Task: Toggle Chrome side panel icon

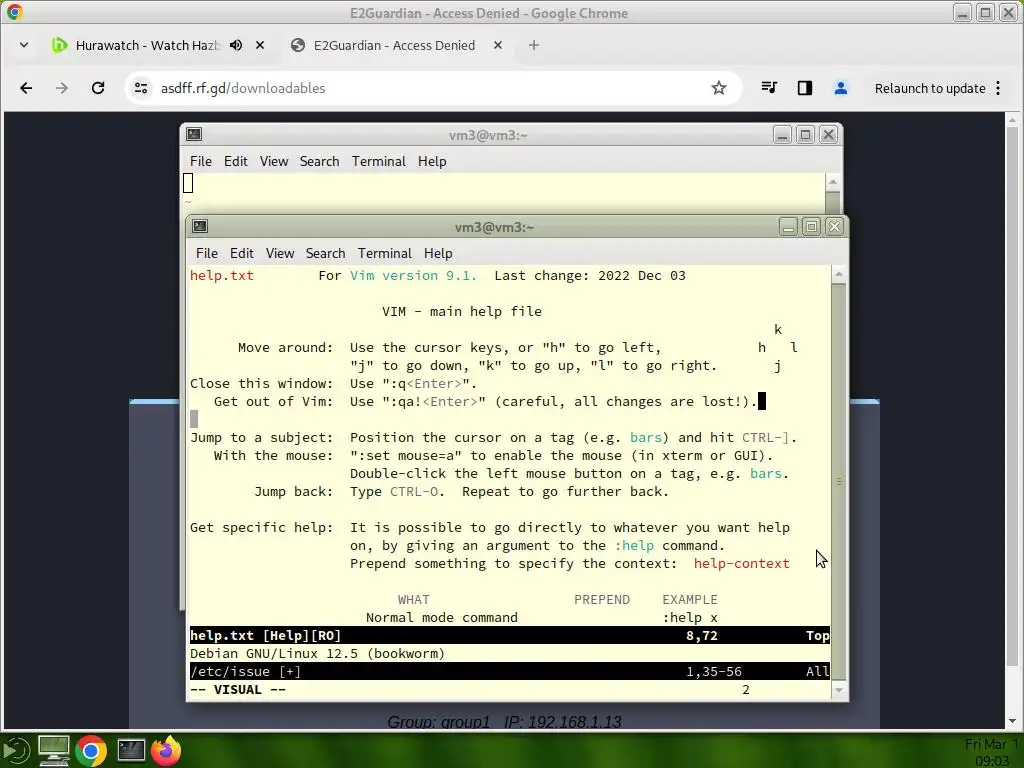Action: coord(805,88)
